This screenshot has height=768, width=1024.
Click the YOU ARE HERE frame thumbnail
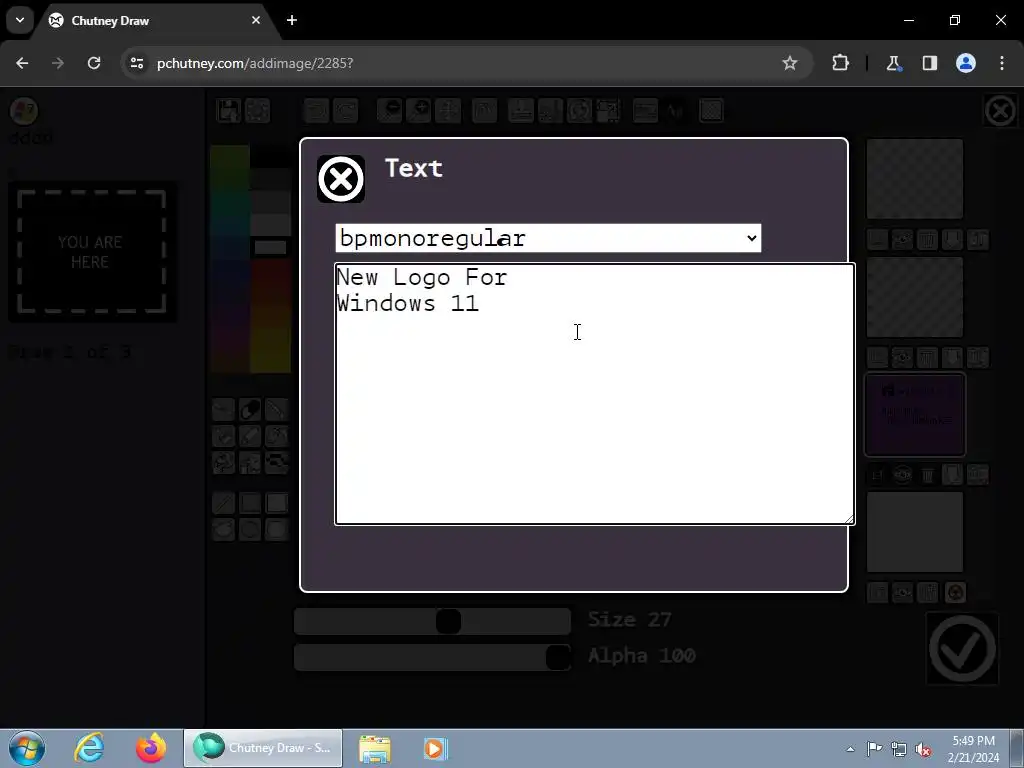tap(91, 251)
